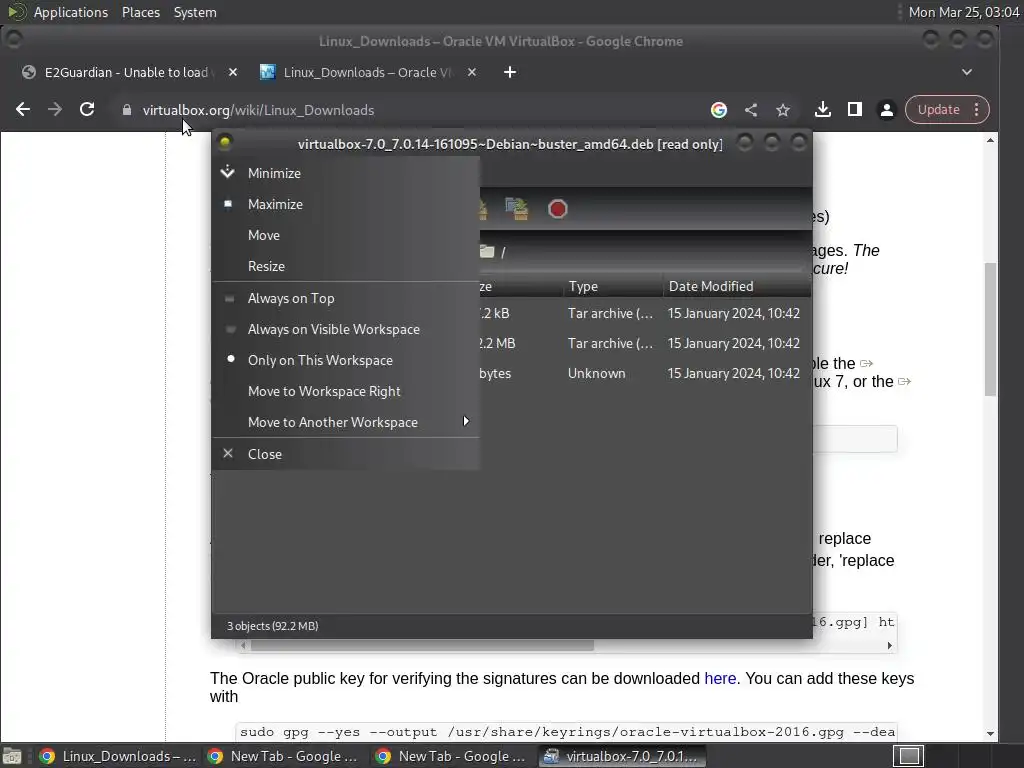
Task: Open the three-dot Chrome menu
Action: pos(976,110)
